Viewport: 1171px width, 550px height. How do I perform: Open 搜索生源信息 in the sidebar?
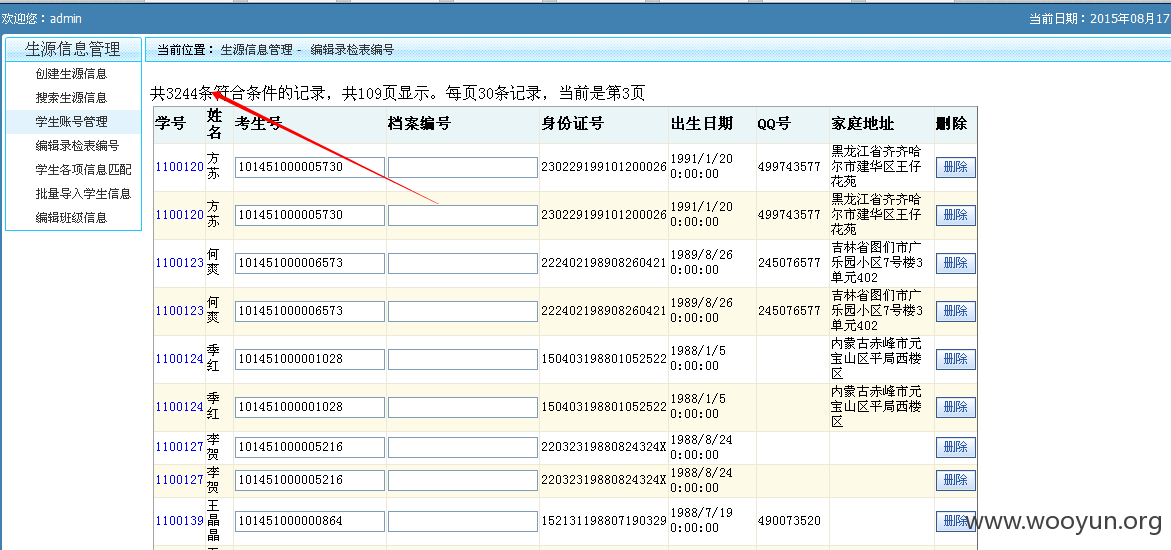(71, 98)
